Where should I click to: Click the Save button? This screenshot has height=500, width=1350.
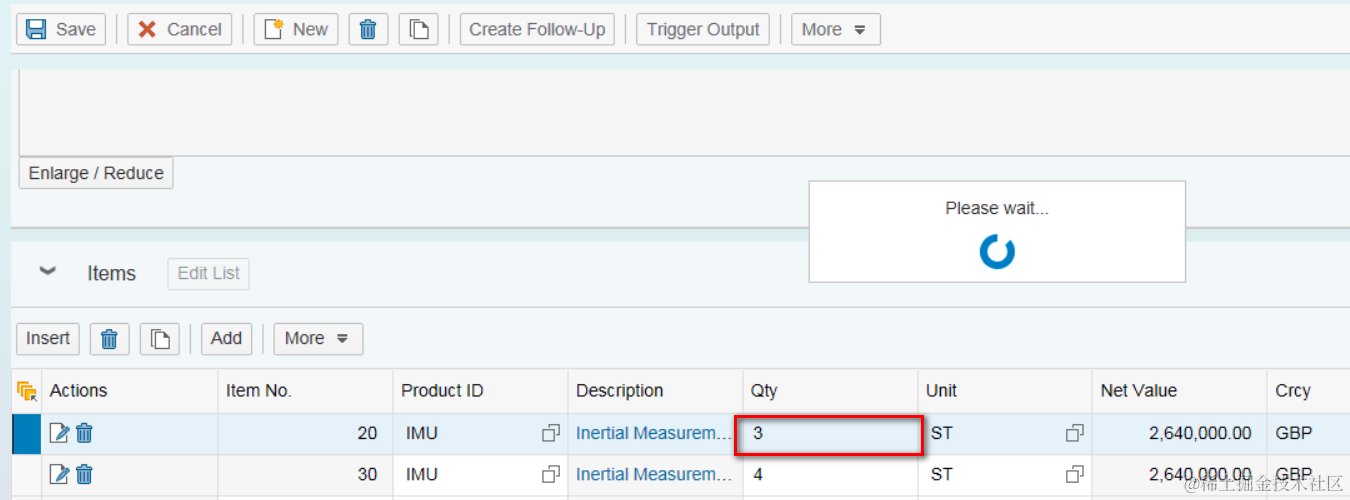tap(61, 29)
